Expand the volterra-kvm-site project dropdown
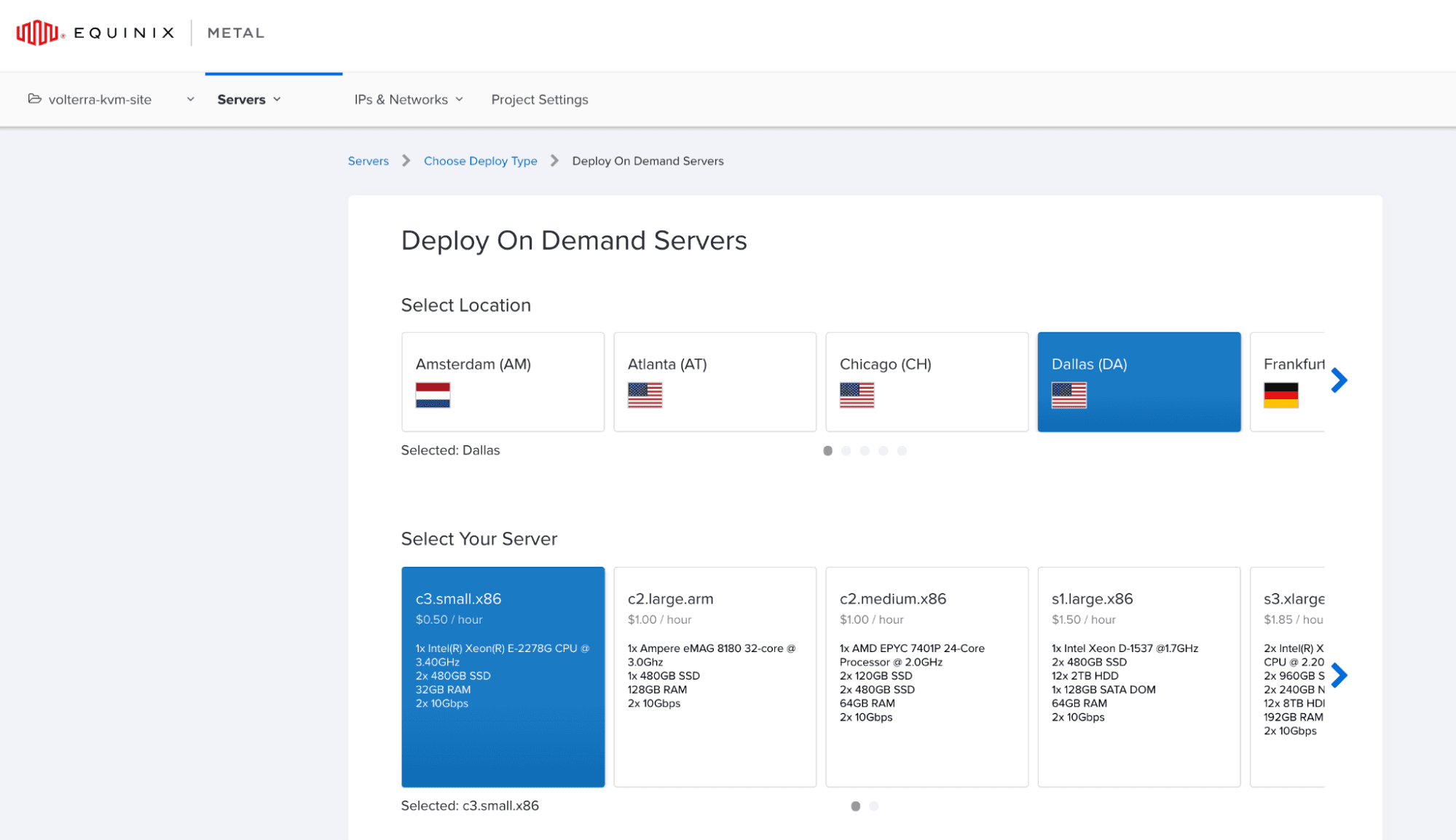Image resolution: width=1456 pixels, height=840 pixels. point(190,99)
